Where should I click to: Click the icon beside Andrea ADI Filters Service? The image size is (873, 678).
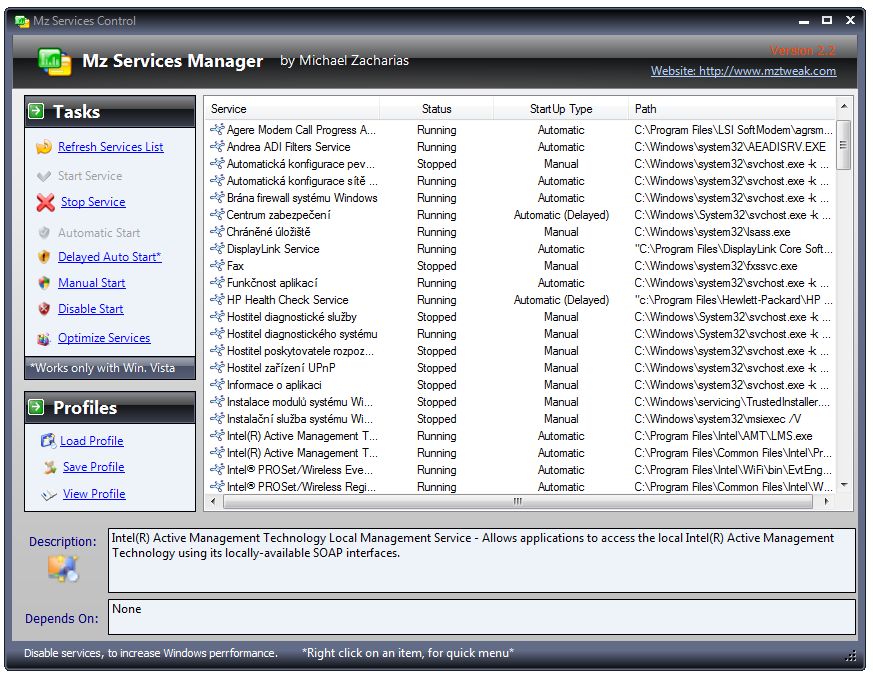(x=217, y=147)
